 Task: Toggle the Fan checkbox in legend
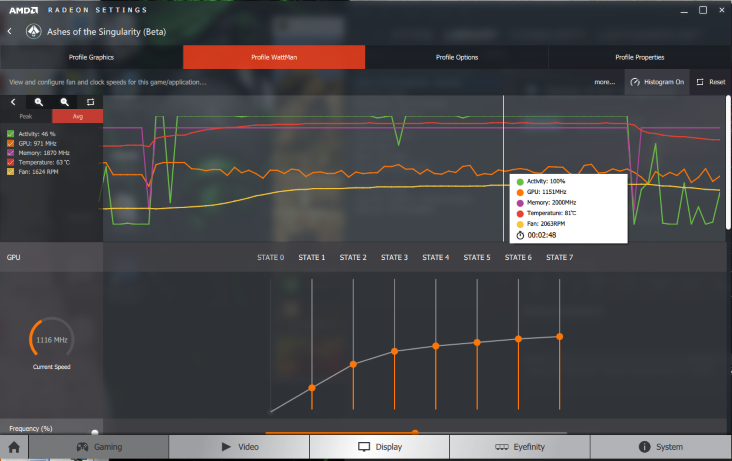point(11,172)
